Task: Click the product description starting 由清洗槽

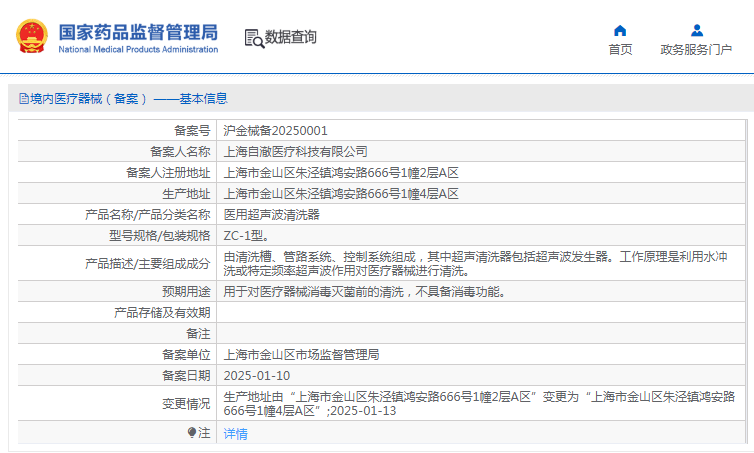Action: point(476,264)
